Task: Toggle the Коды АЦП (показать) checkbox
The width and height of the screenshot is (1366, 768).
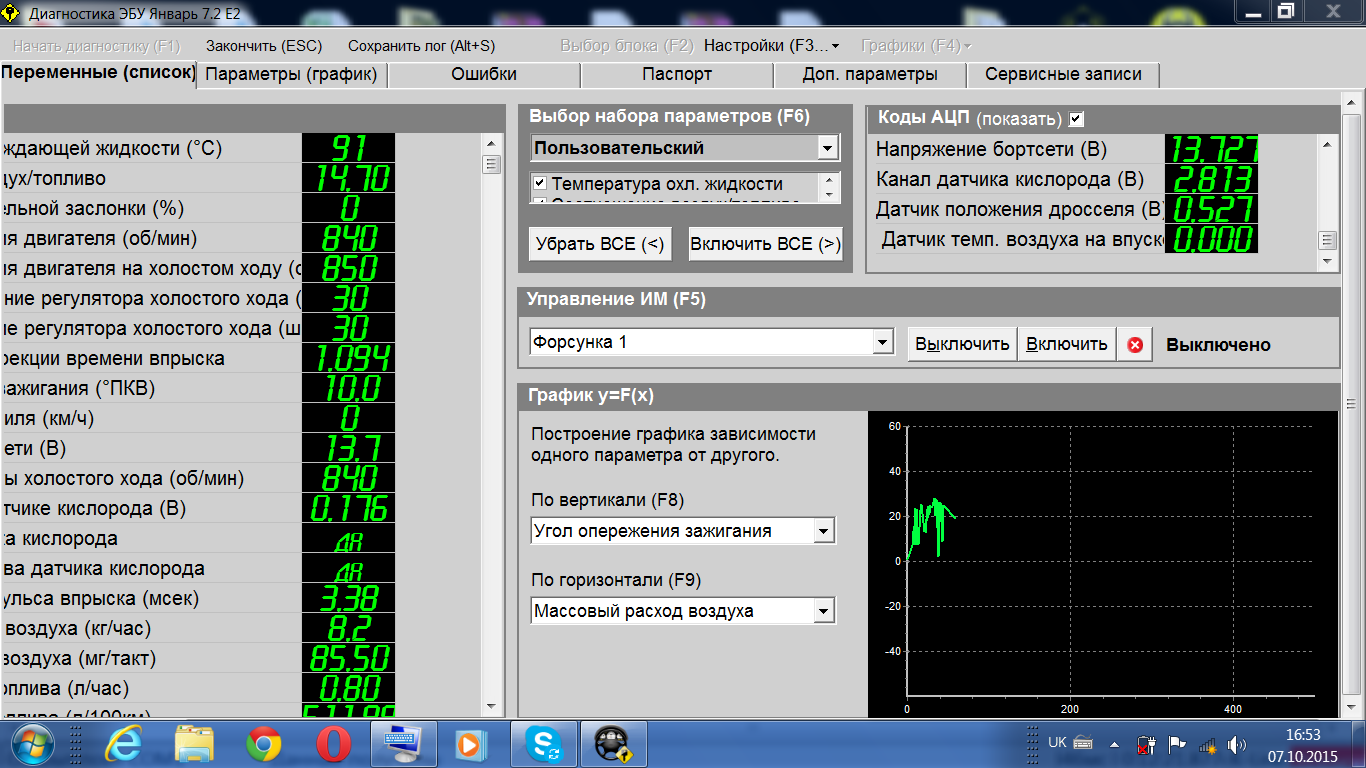Action: (x=1076, y=119)
